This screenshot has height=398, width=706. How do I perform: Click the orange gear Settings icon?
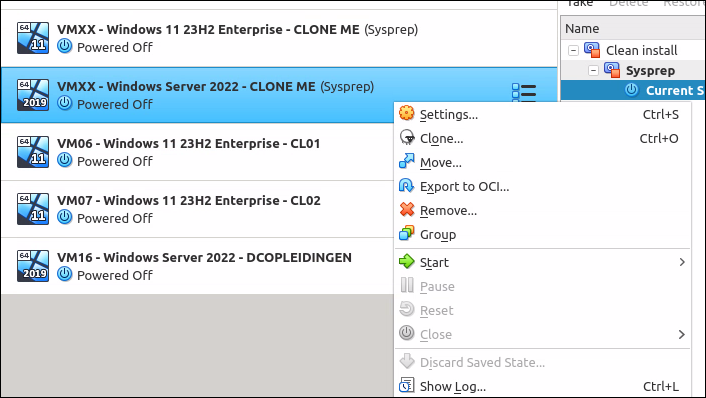[407, 113]
